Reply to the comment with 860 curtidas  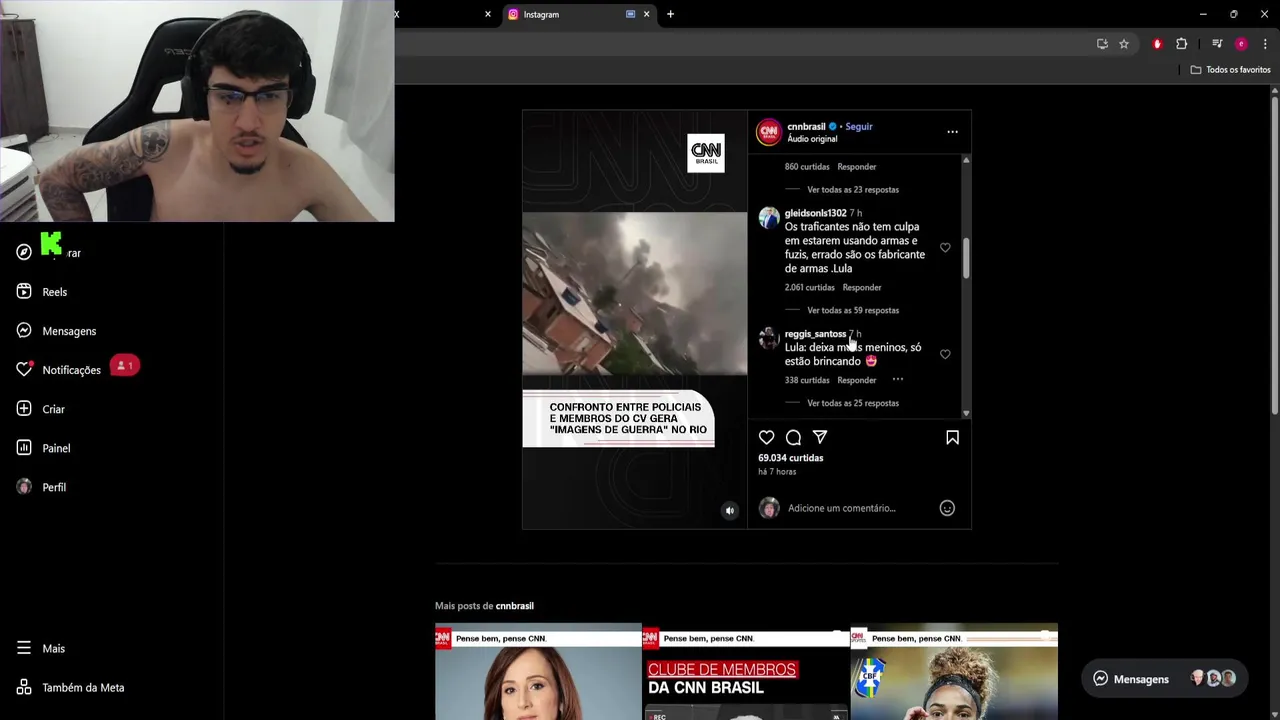[857, 167]
